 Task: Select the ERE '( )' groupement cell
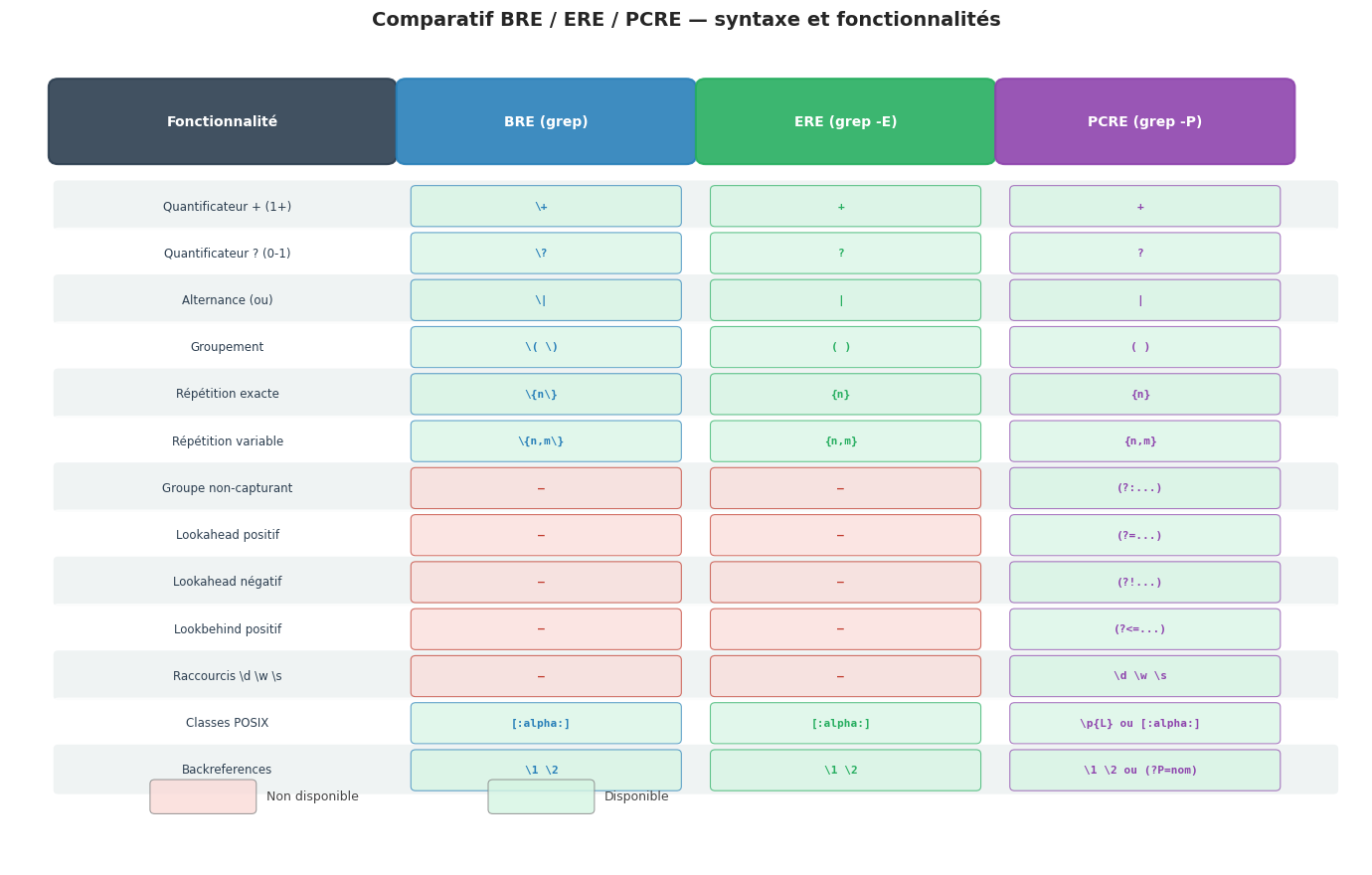[845, 347]
